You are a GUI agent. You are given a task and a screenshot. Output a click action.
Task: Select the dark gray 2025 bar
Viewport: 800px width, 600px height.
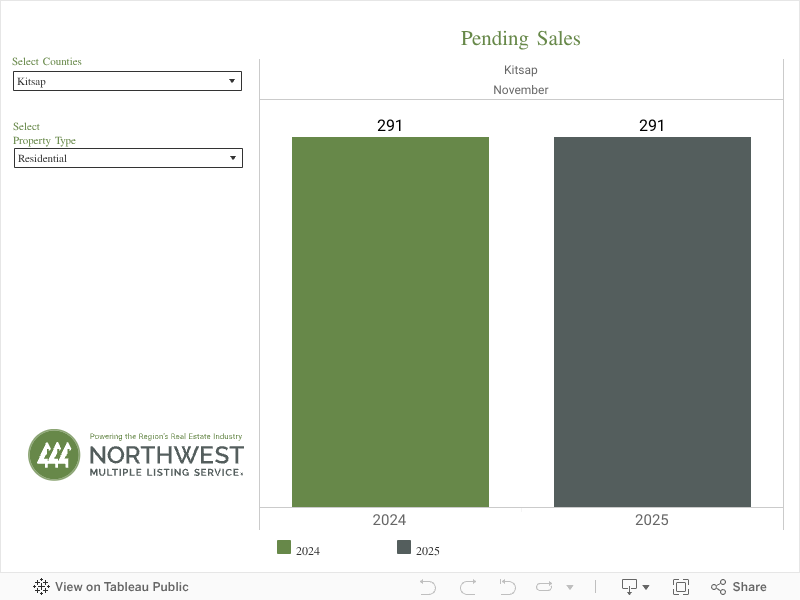(x=652, y=322)
